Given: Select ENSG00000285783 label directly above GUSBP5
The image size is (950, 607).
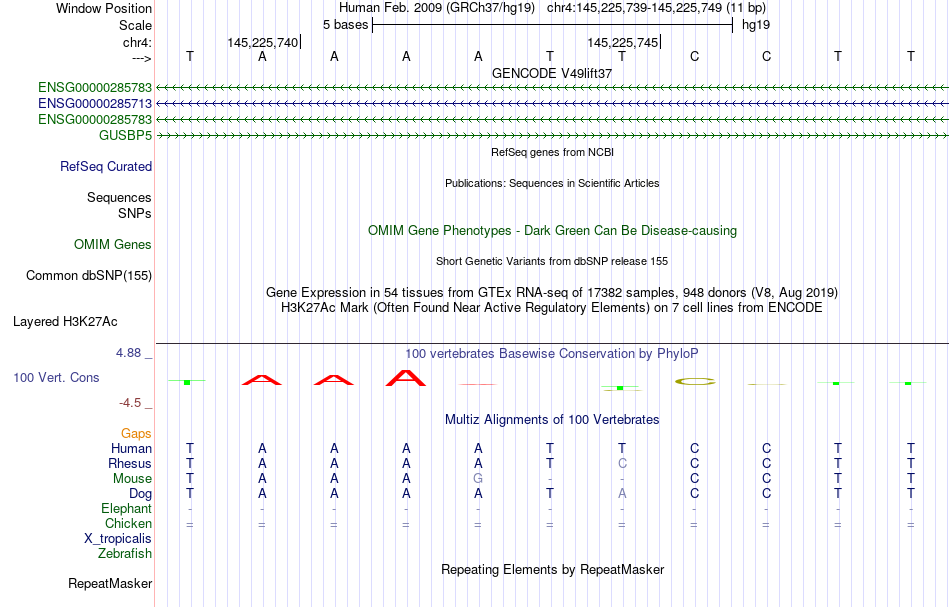Looking at the screenshot, I should (x=95, y=119).
